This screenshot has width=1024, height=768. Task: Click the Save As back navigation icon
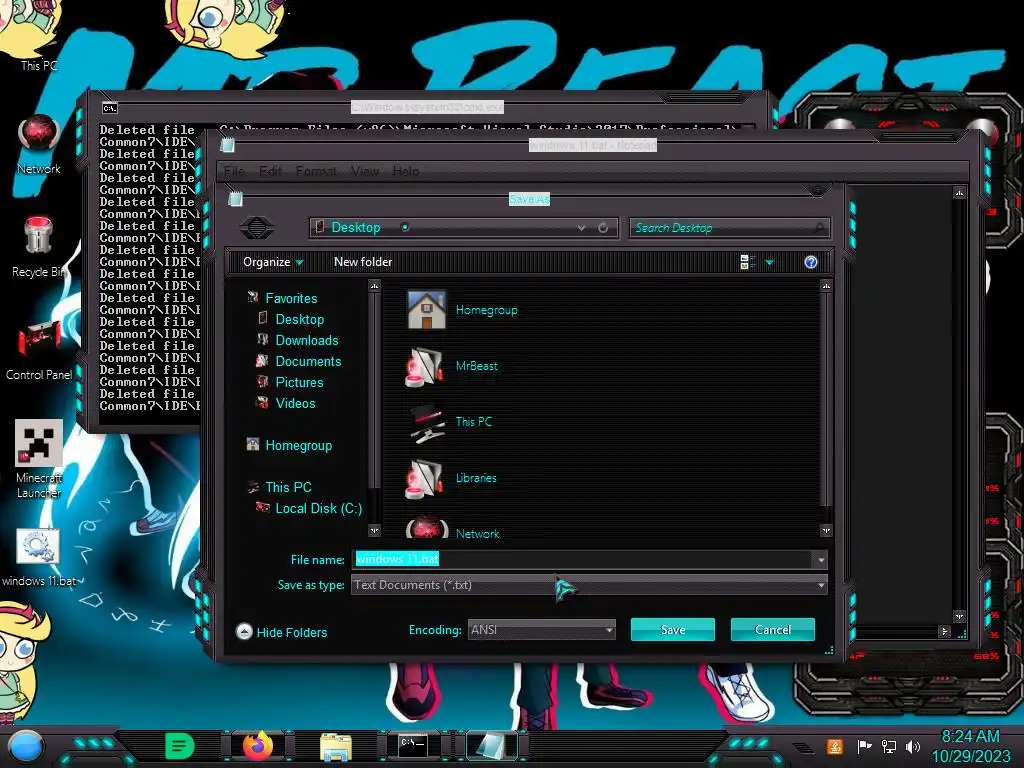tap(257, 227)
